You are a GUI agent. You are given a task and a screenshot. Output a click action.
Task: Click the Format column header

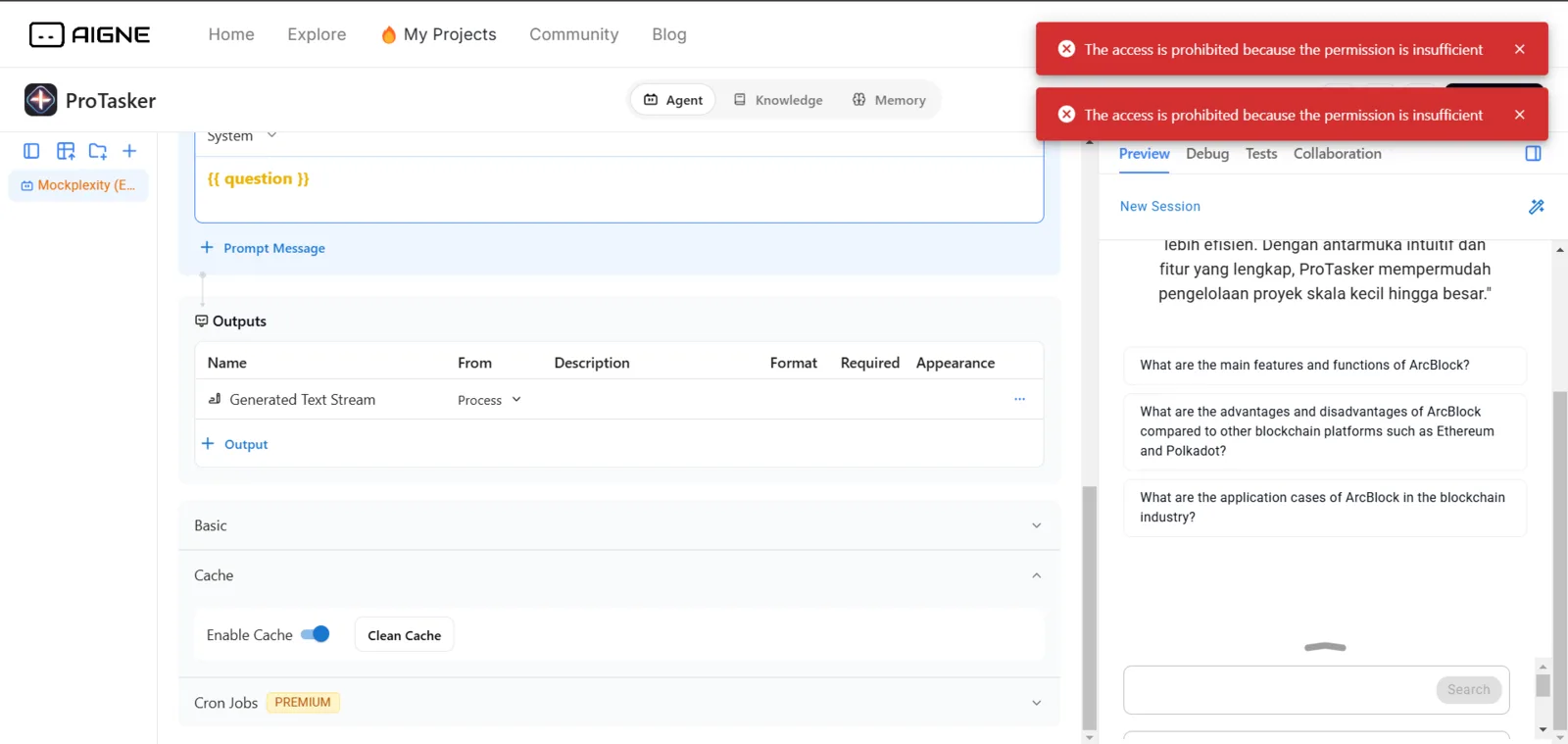coord(794,363)
